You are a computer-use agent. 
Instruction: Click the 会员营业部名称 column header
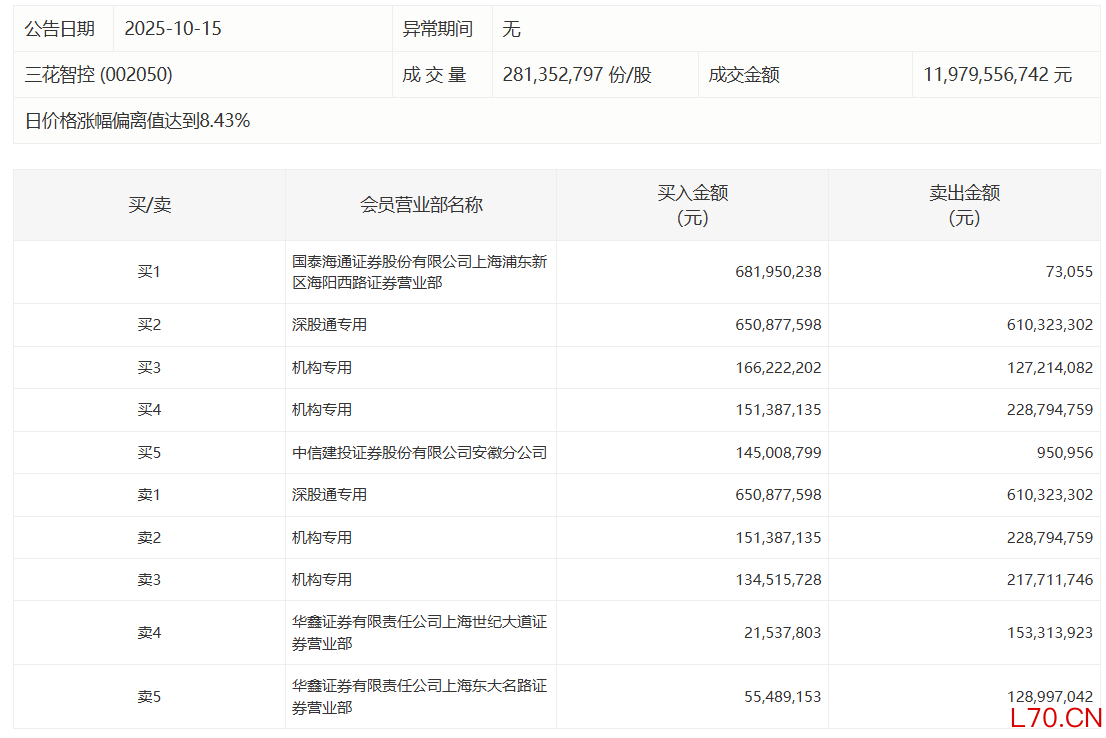(x=421, y=205)
